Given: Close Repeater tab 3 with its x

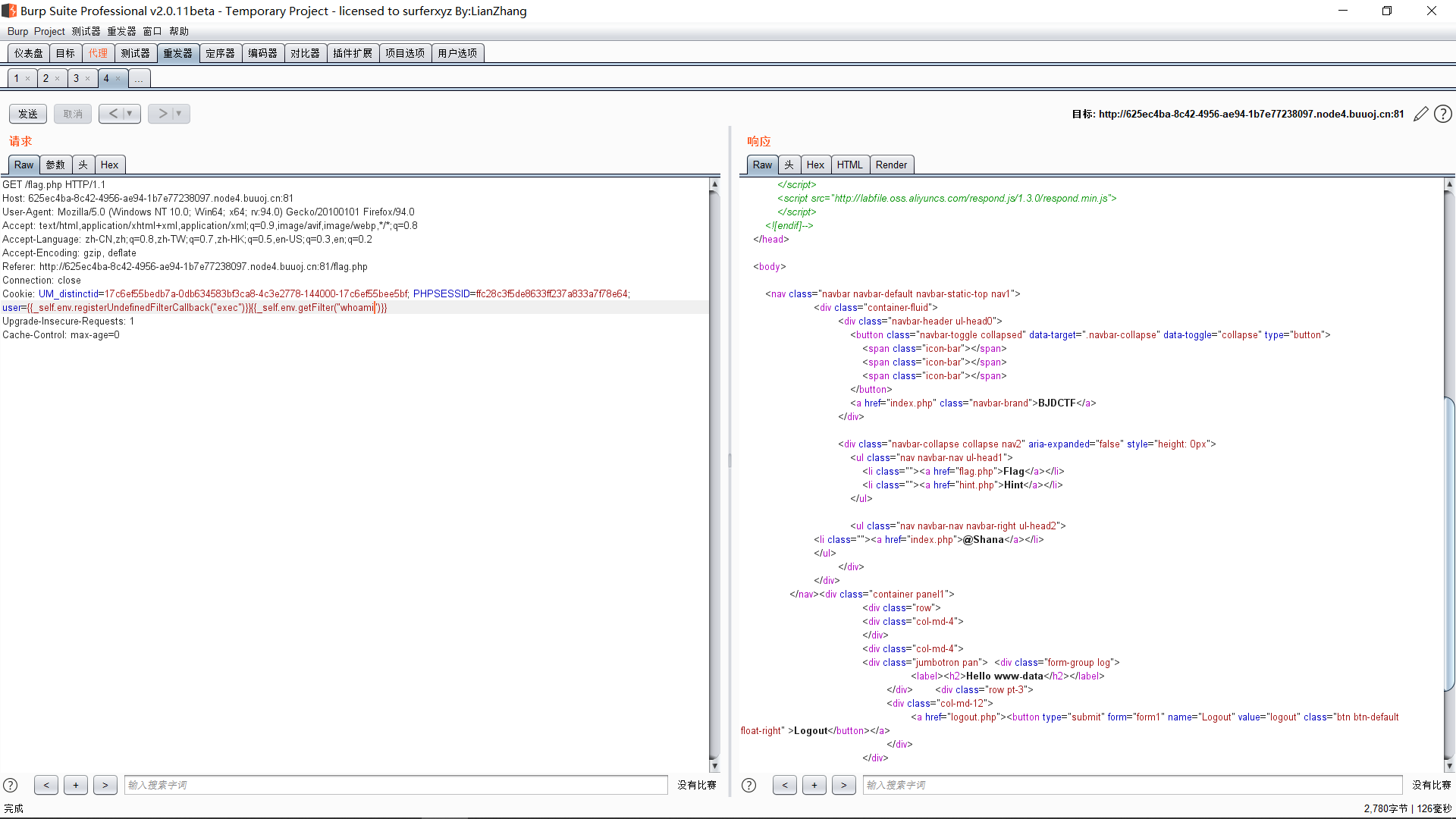Looking at the screenshot, I should click(x=88, y=79).
